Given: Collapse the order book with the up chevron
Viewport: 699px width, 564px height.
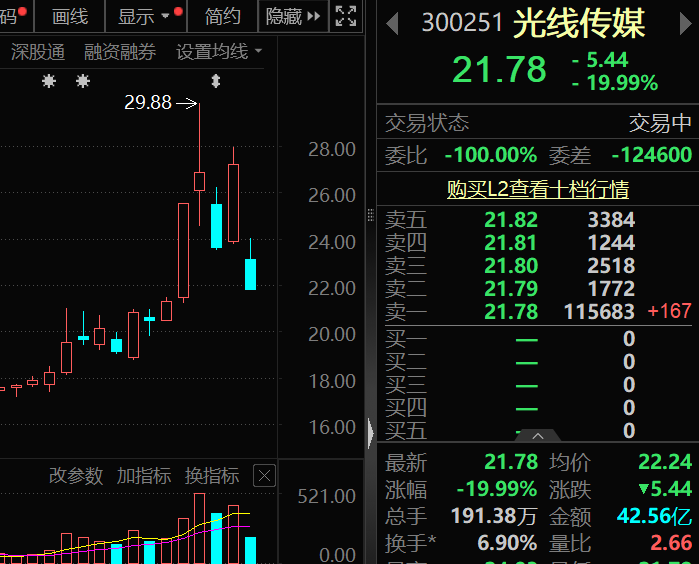Looking at the screenshot, I should [x=537, y=436].
